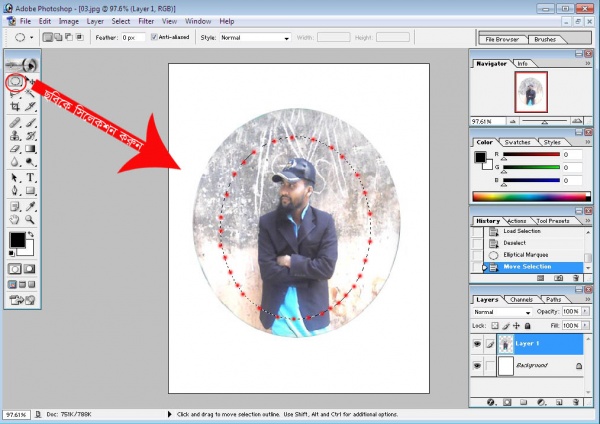Switch to the Channels tab
Image resolution: width=600 pixels, height=424 pixels.
pyautogui.click(x=521, y=300)
